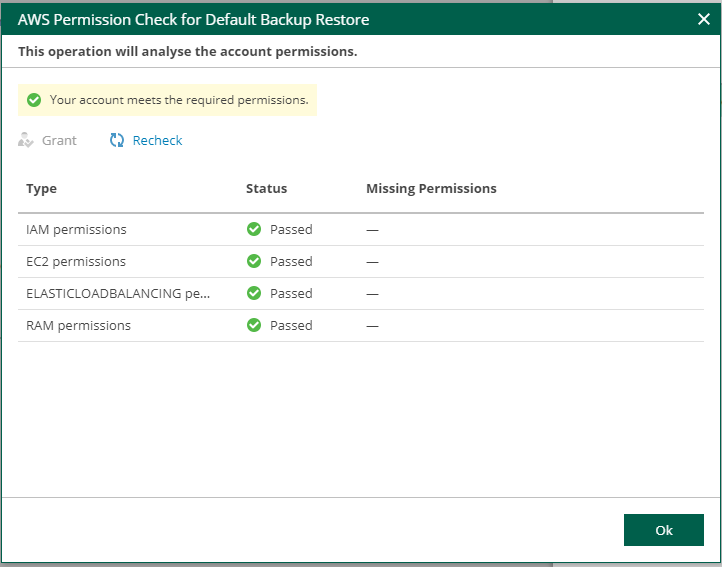Select the IAM permissions row label

pos(76,229)
